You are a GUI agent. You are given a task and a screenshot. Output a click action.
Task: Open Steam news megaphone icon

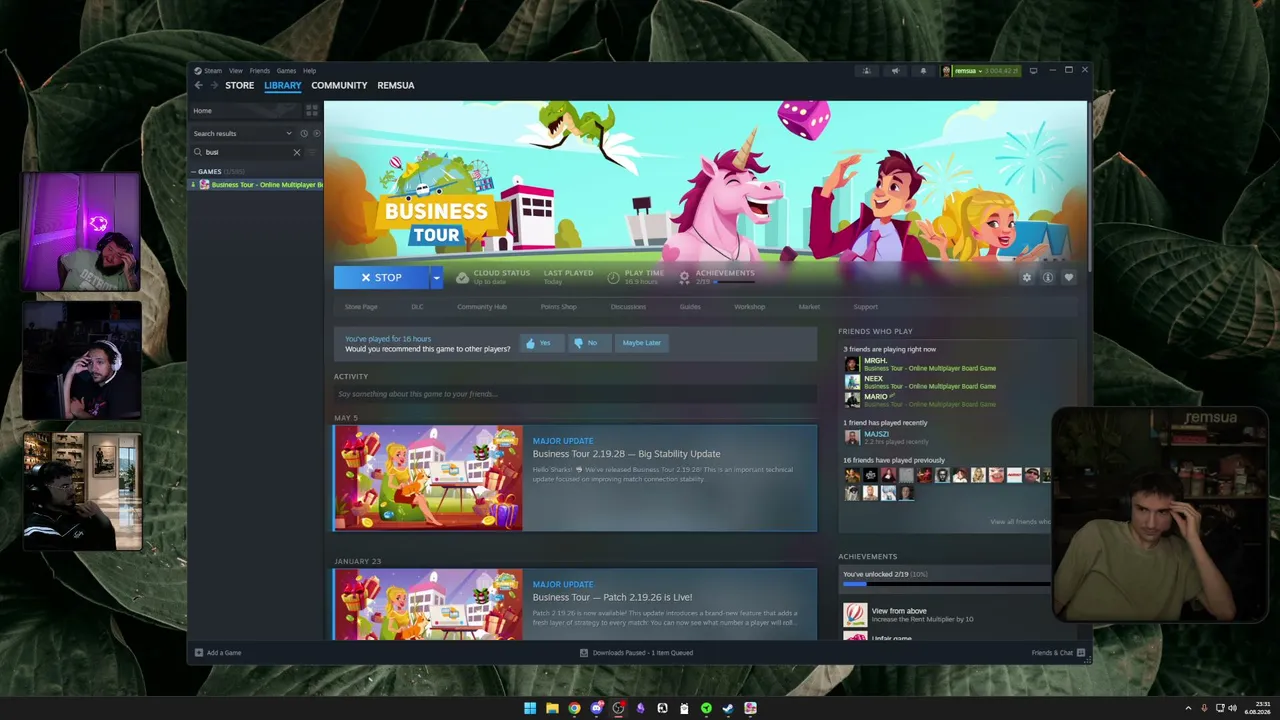(x=895, y=71)
